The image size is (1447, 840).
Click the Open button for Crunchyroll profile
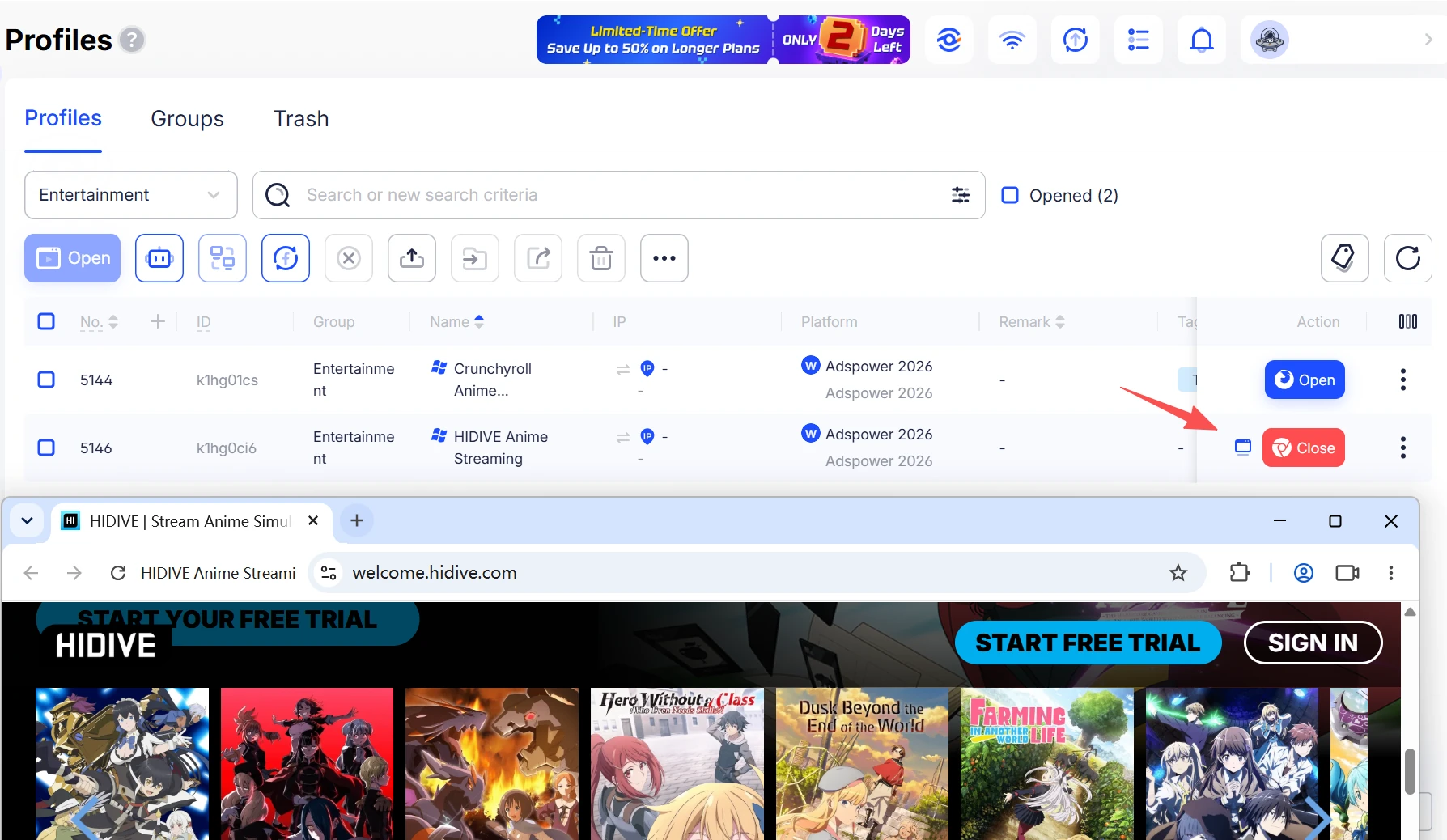pos(1305,380)
